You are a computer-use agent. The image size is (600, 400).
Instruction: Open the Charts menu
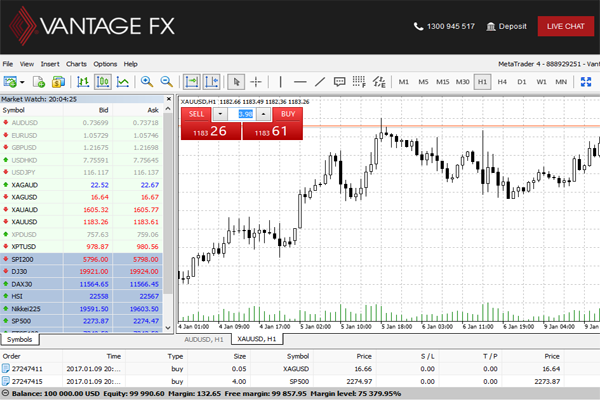point(76,64)
